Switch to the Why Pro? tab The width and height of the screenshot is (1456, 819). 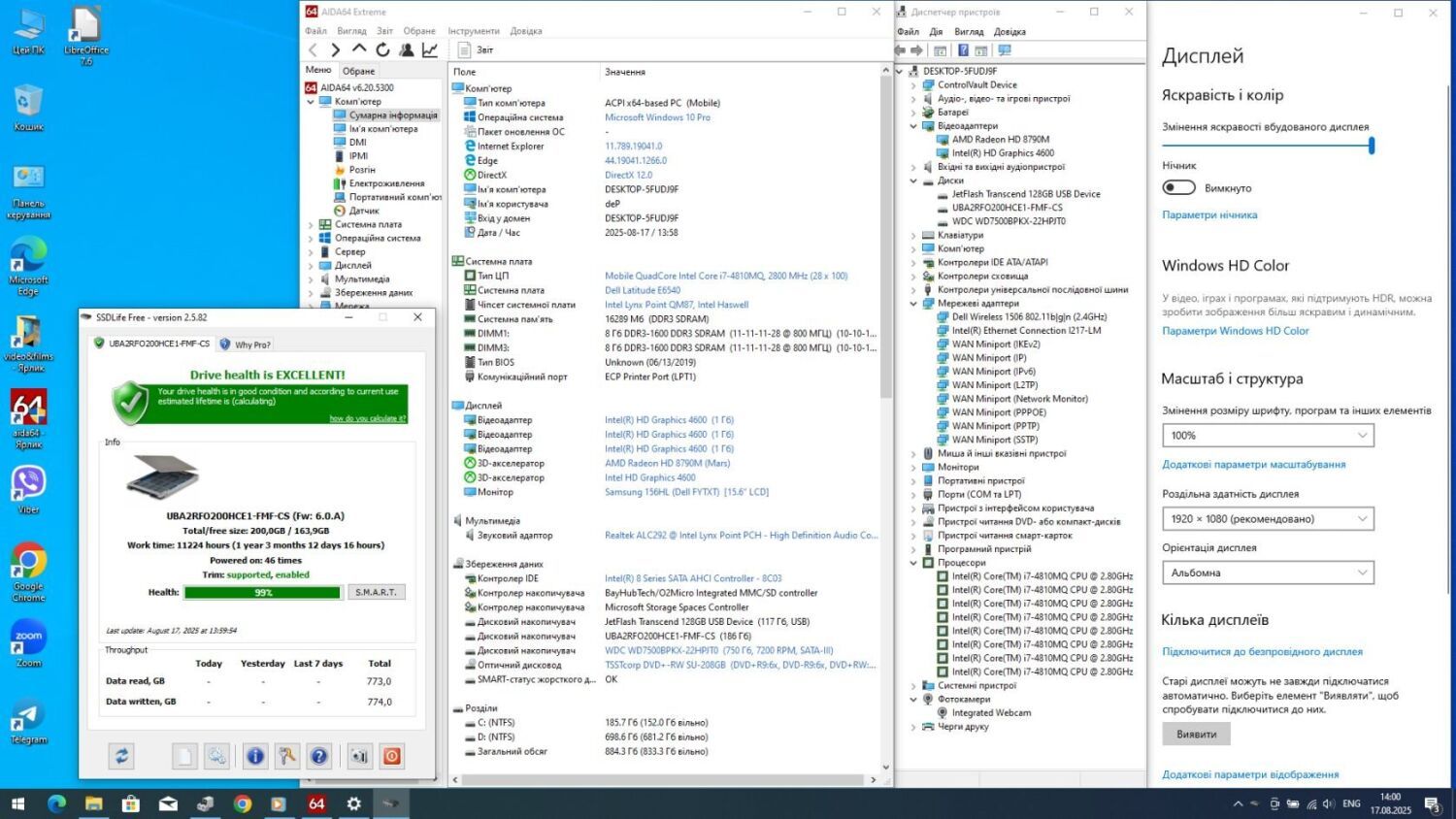click(247, 344)
